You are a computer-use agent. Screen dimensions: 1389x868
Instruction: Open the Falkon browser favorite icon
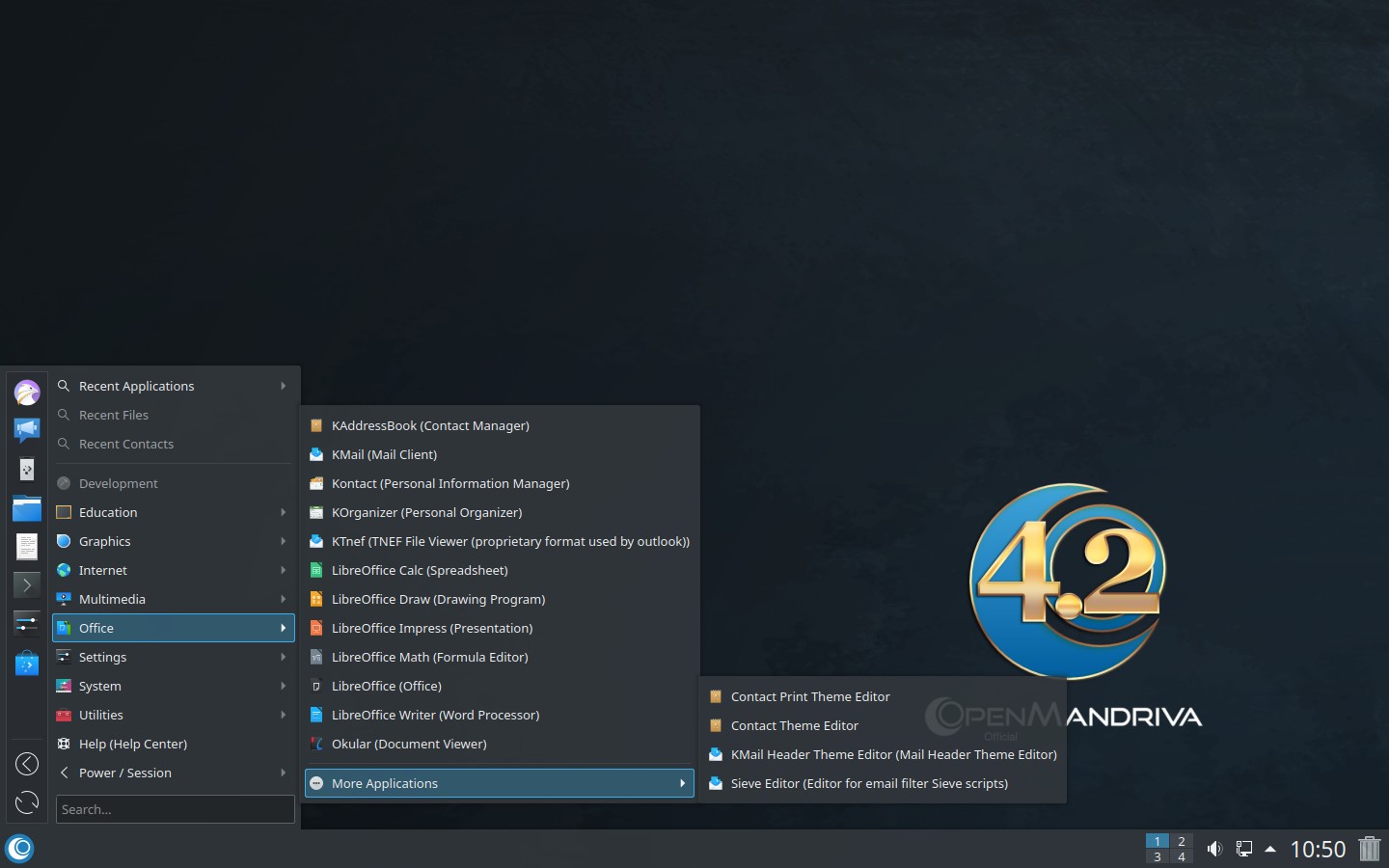(x=27, y=393)
